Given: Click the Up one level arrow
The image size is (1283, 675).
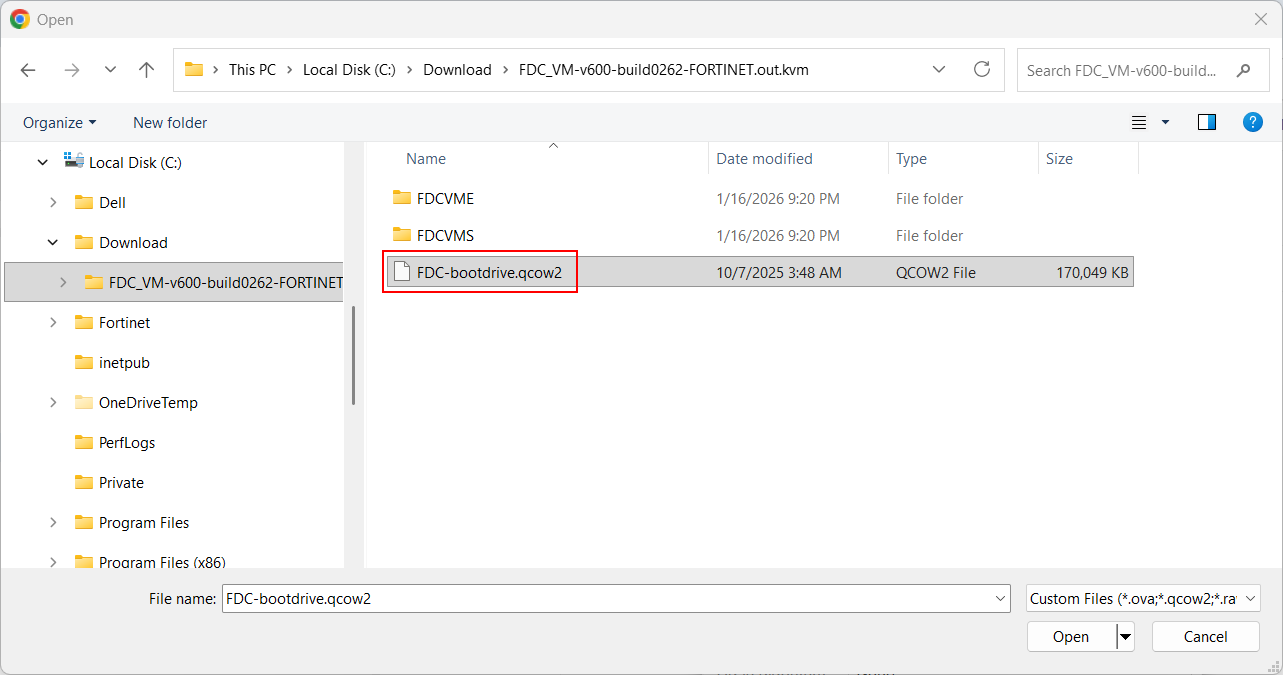Looking at the screenshot, I should [147, 70].
